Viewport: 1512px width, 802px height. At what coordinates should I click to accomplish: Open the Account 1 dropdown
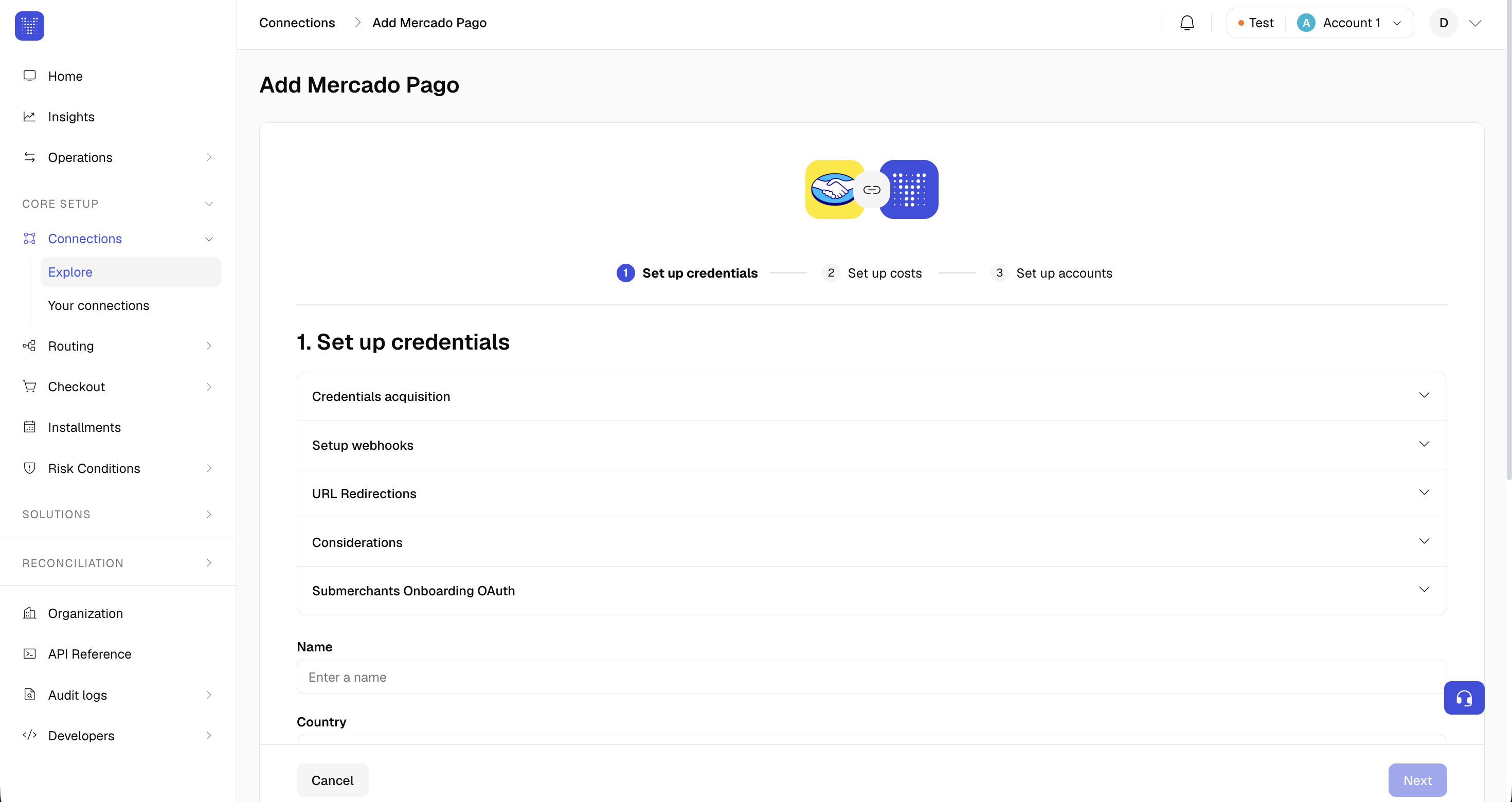point(1349,23)
